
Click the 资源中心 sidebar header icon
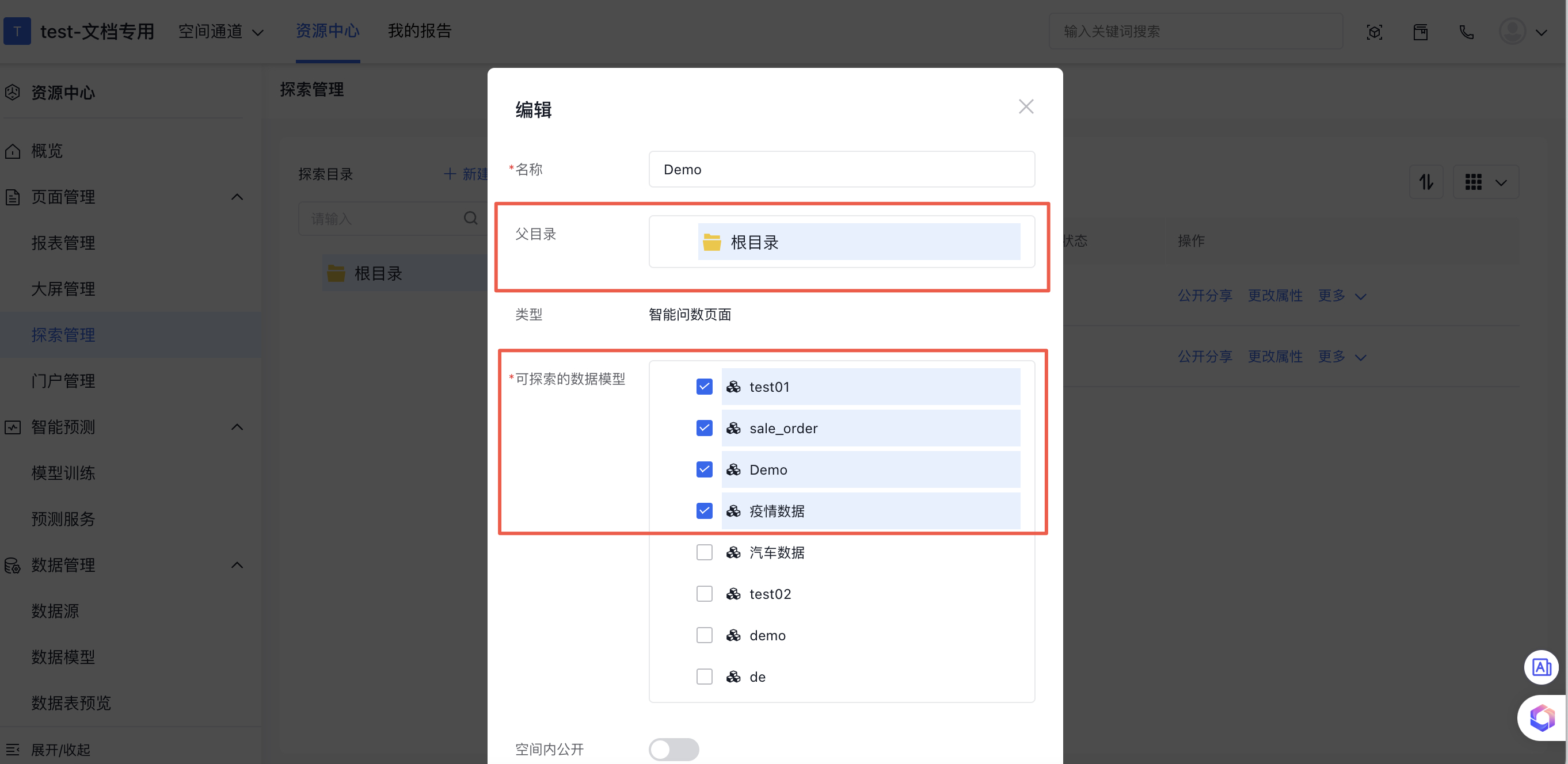pos(13,93)
